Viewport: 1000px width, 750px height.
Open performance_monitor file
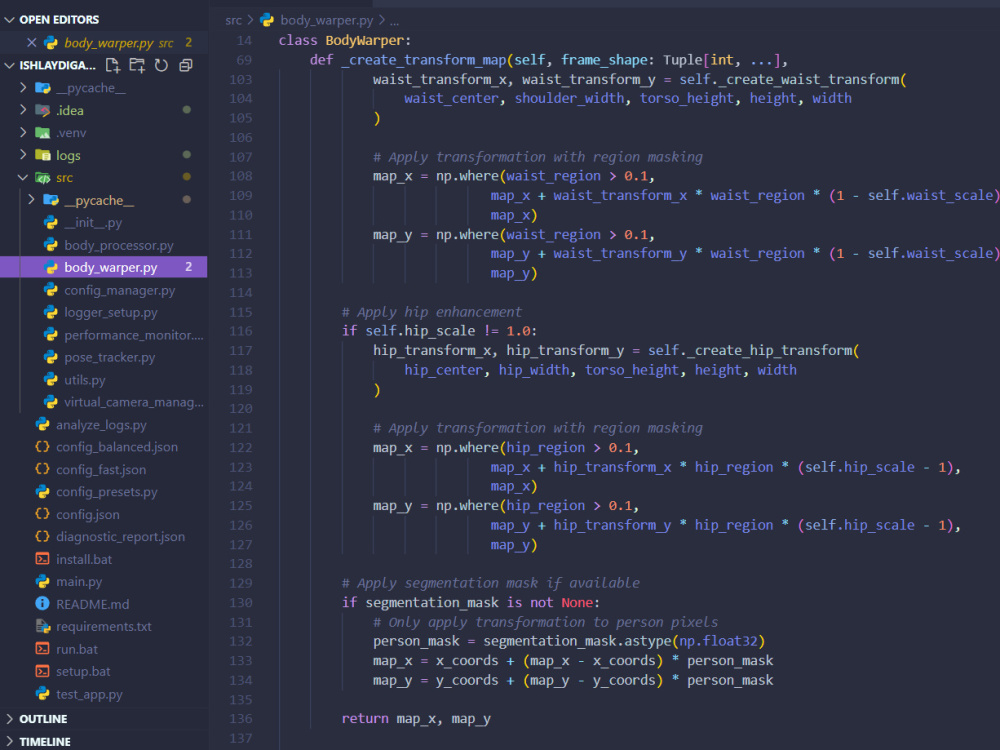133,335
